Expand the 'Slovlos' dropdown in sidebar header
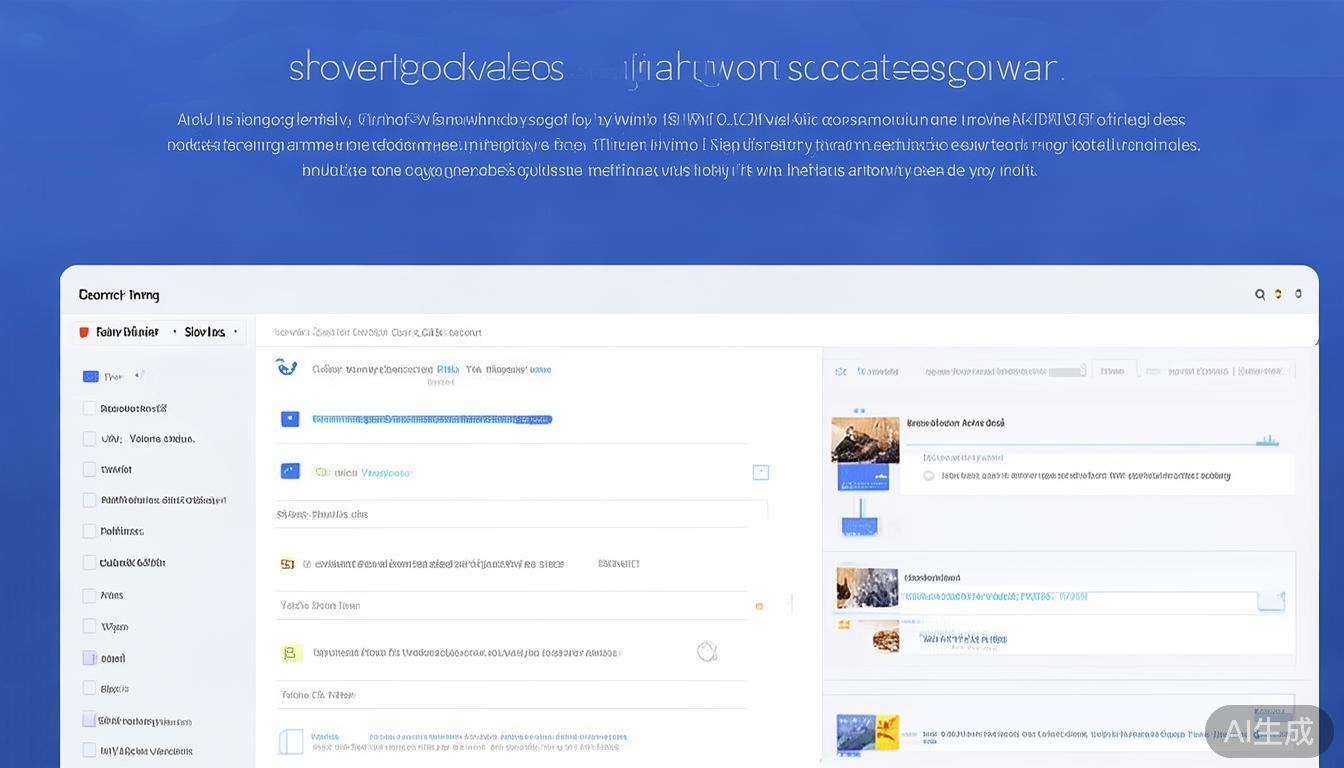The width and height of the screenshot is (1344, 768). click(235, 332)
